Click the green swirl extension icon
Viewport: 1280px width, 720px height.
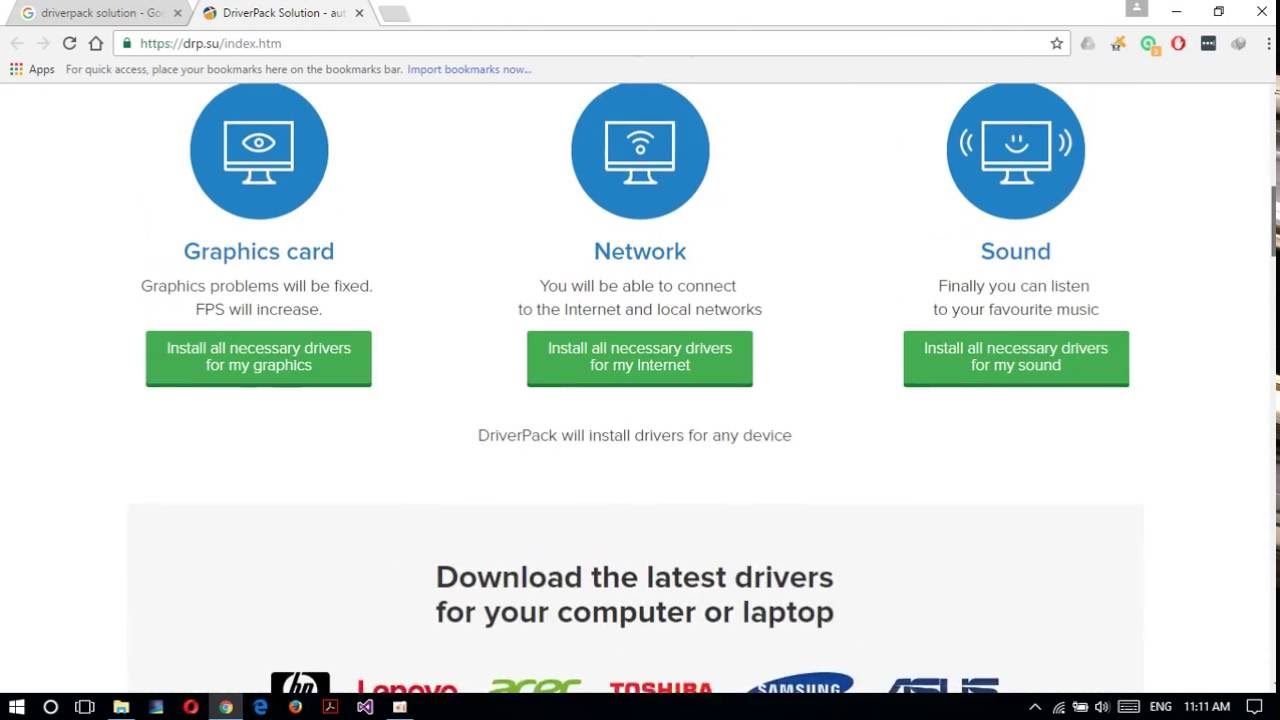[x=1149, y=44]
